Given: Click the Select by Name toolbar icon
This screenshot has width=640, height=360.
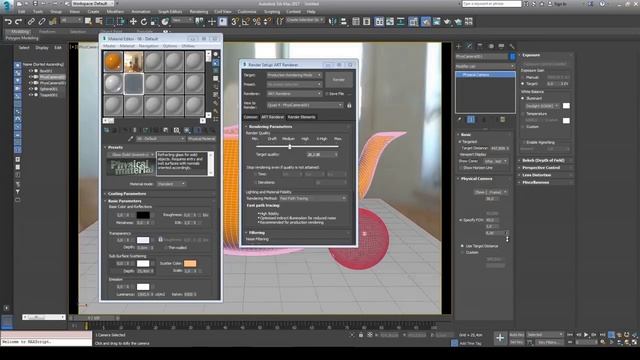Looking at the screenshot, I should (x=99, y=22).
